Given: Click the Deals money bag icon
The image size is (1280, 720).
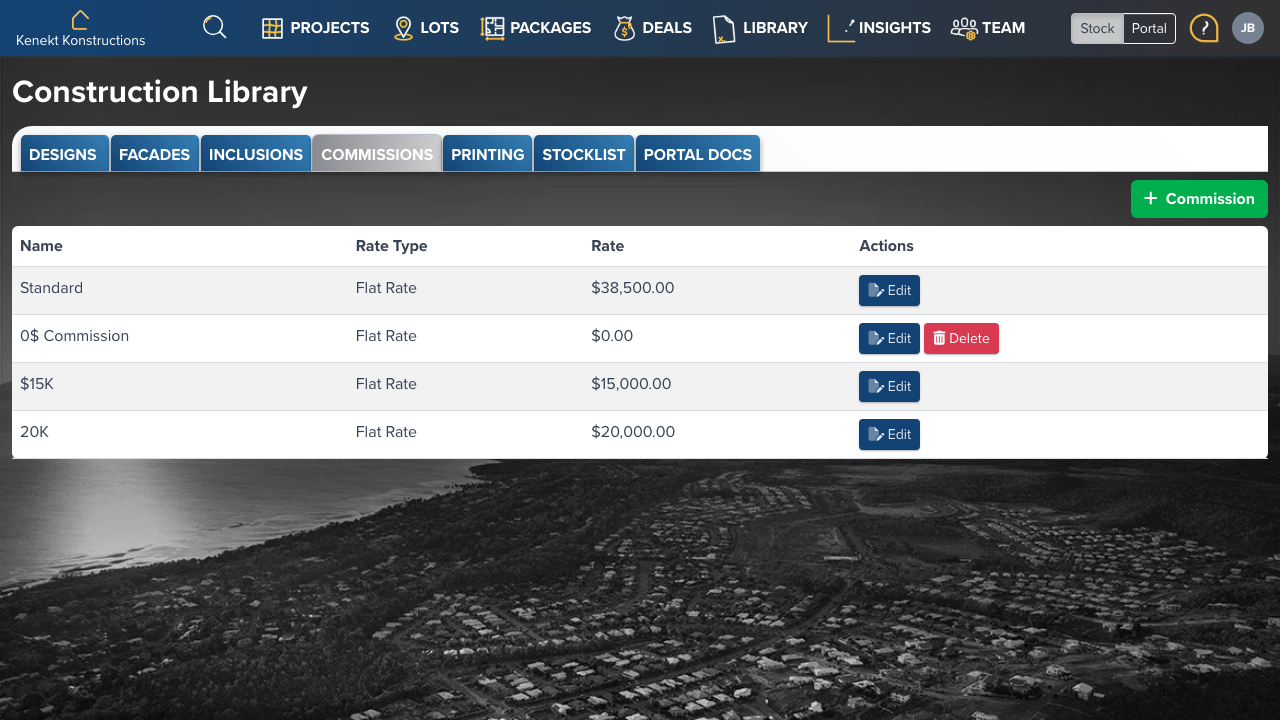Looking at the screenshot, I should coord(625,28).
